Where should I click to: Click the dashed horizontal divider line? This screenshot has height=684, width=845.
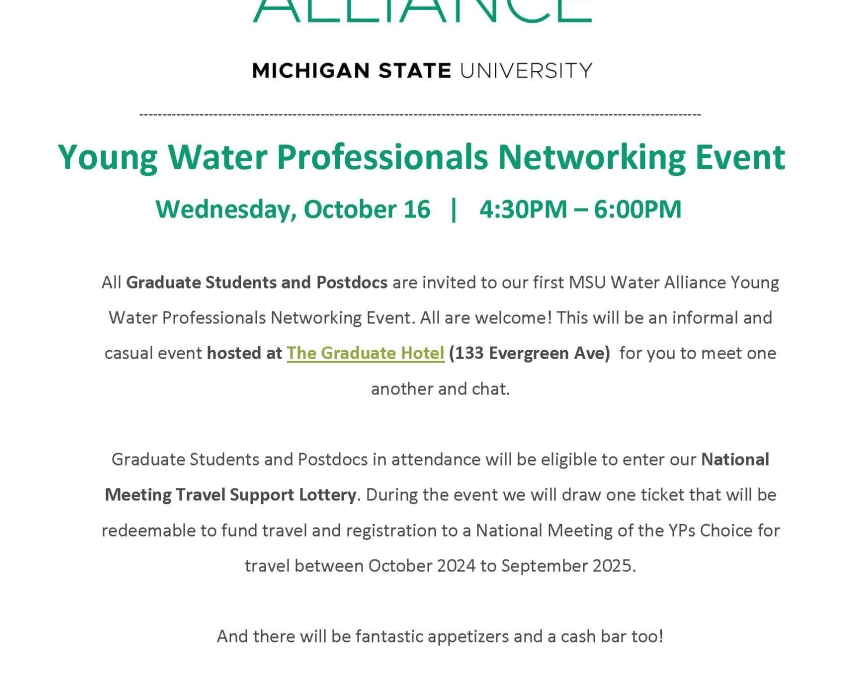[420, 114]
